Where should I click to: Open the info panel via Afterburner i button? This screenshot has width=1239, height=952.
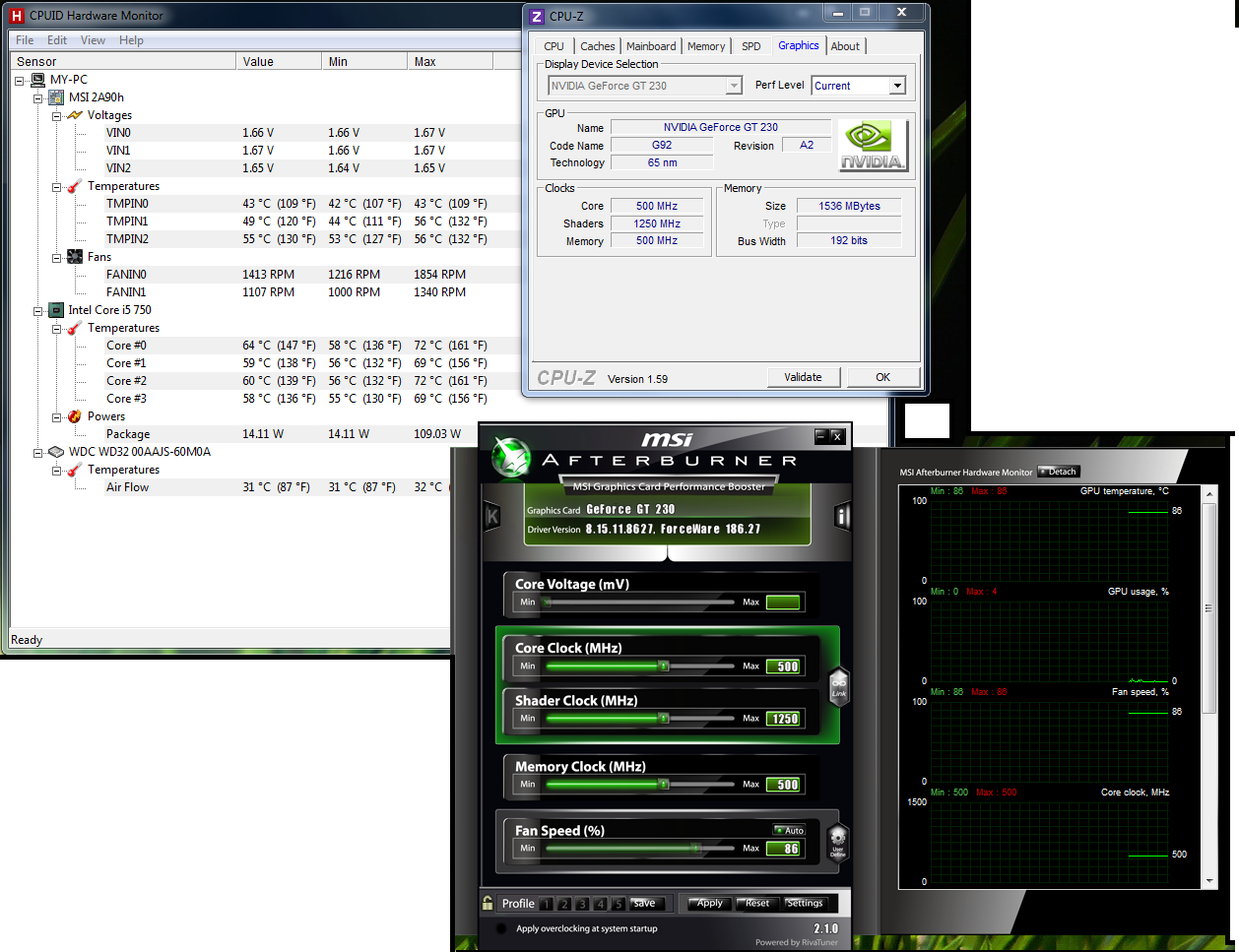click(842, 517)
